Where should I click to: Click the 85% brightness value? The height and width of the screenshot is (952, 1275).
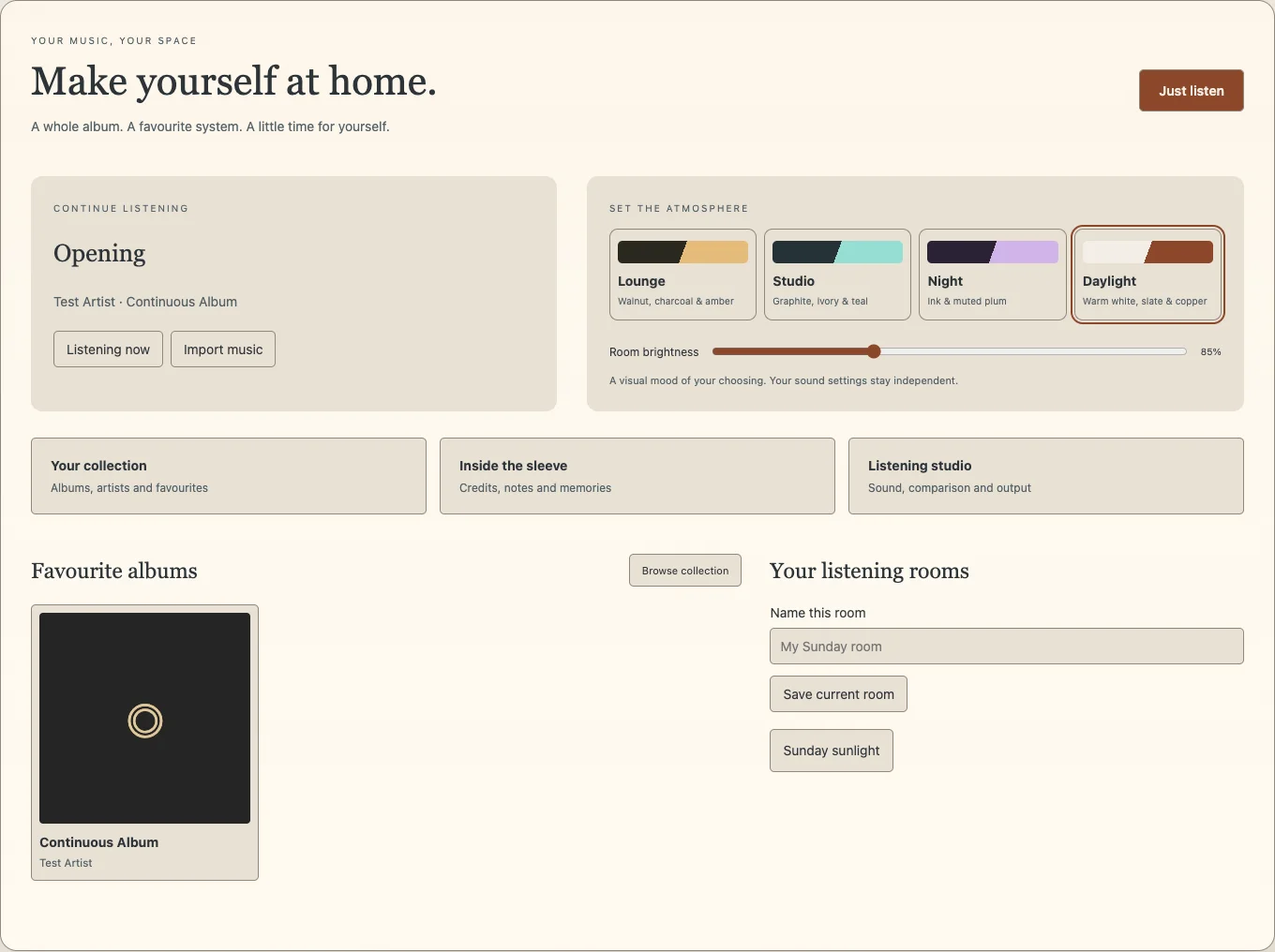click(x=1210, y=352)
